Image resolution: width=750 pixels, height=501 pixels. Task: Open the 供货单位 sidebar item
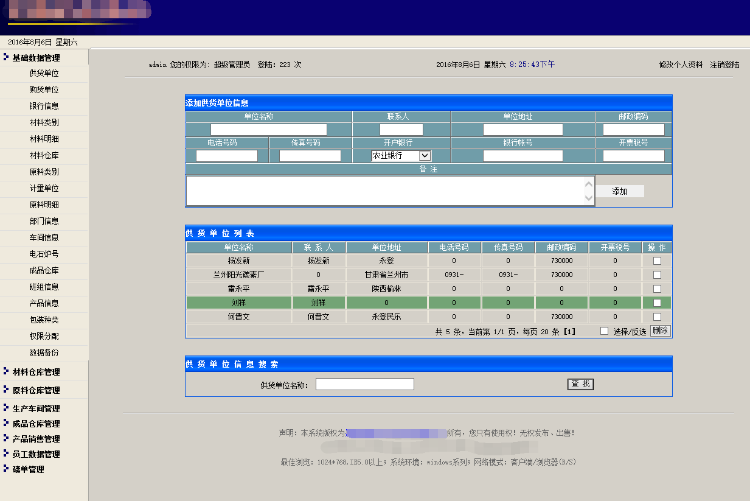click(x=44, y=73)
